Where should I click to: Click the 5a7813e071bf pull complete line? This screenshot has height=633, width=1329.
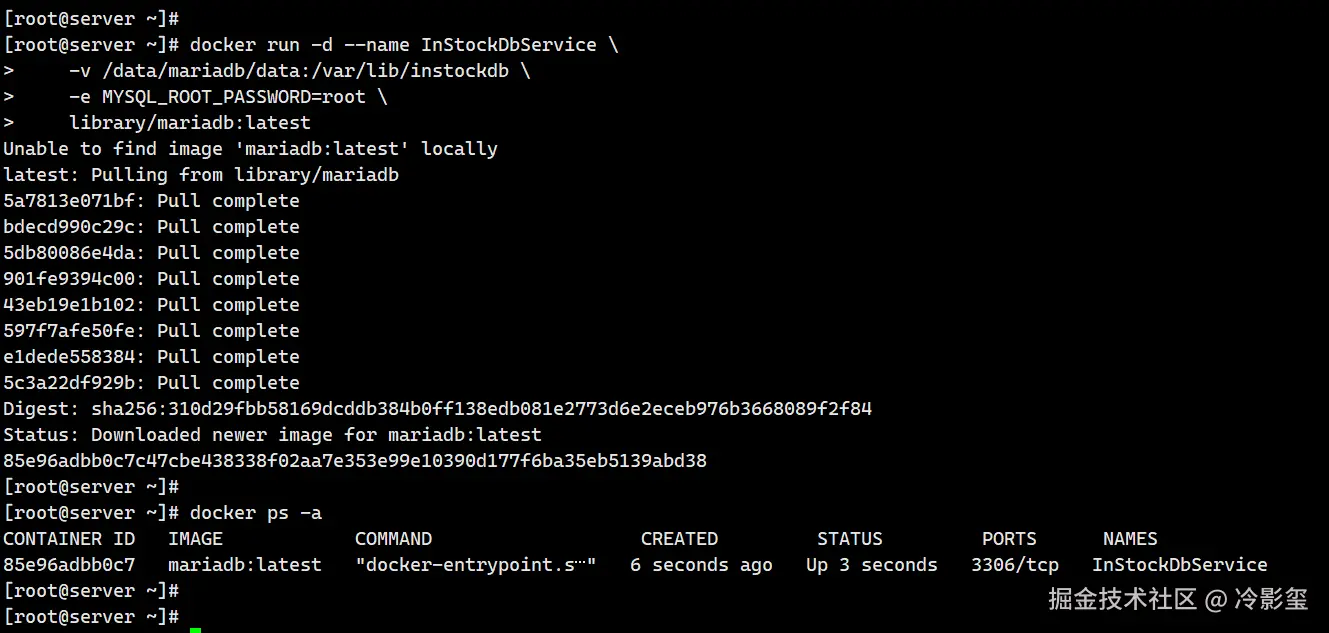pos(151,201)
